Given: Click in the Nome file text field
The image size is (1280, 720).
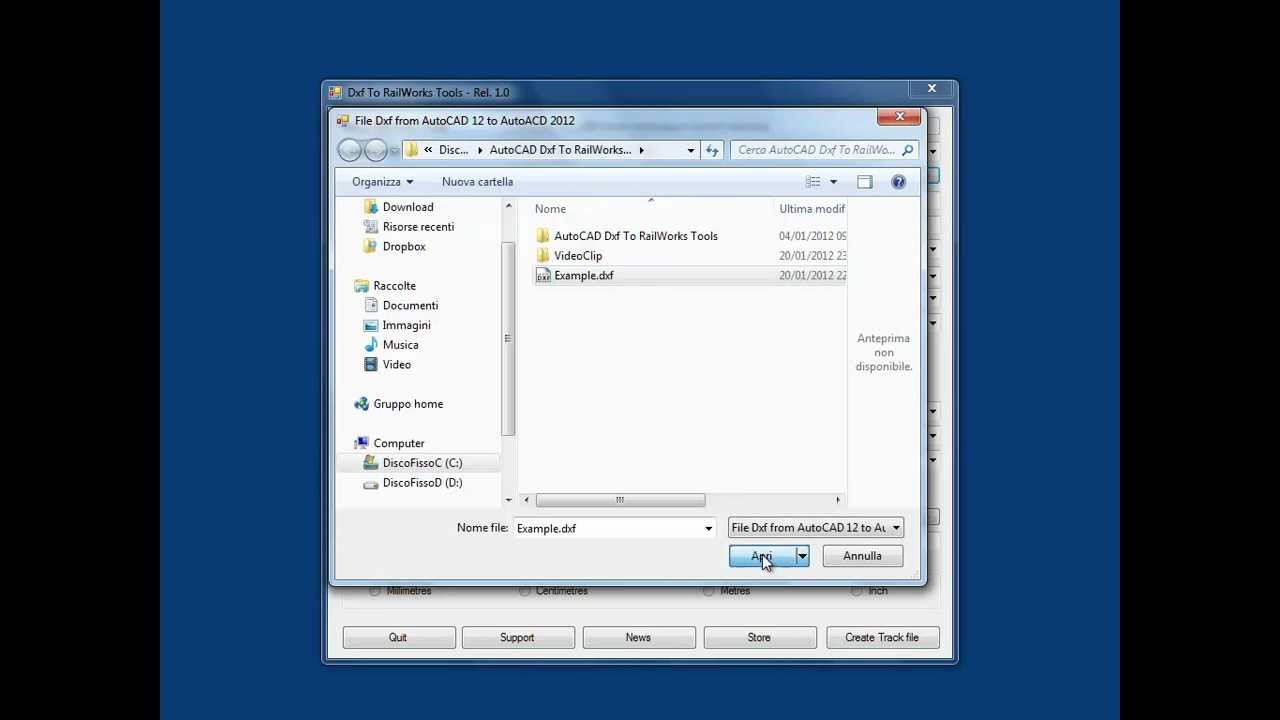Looking at the screenshot, I should click(x=607, y=528).
